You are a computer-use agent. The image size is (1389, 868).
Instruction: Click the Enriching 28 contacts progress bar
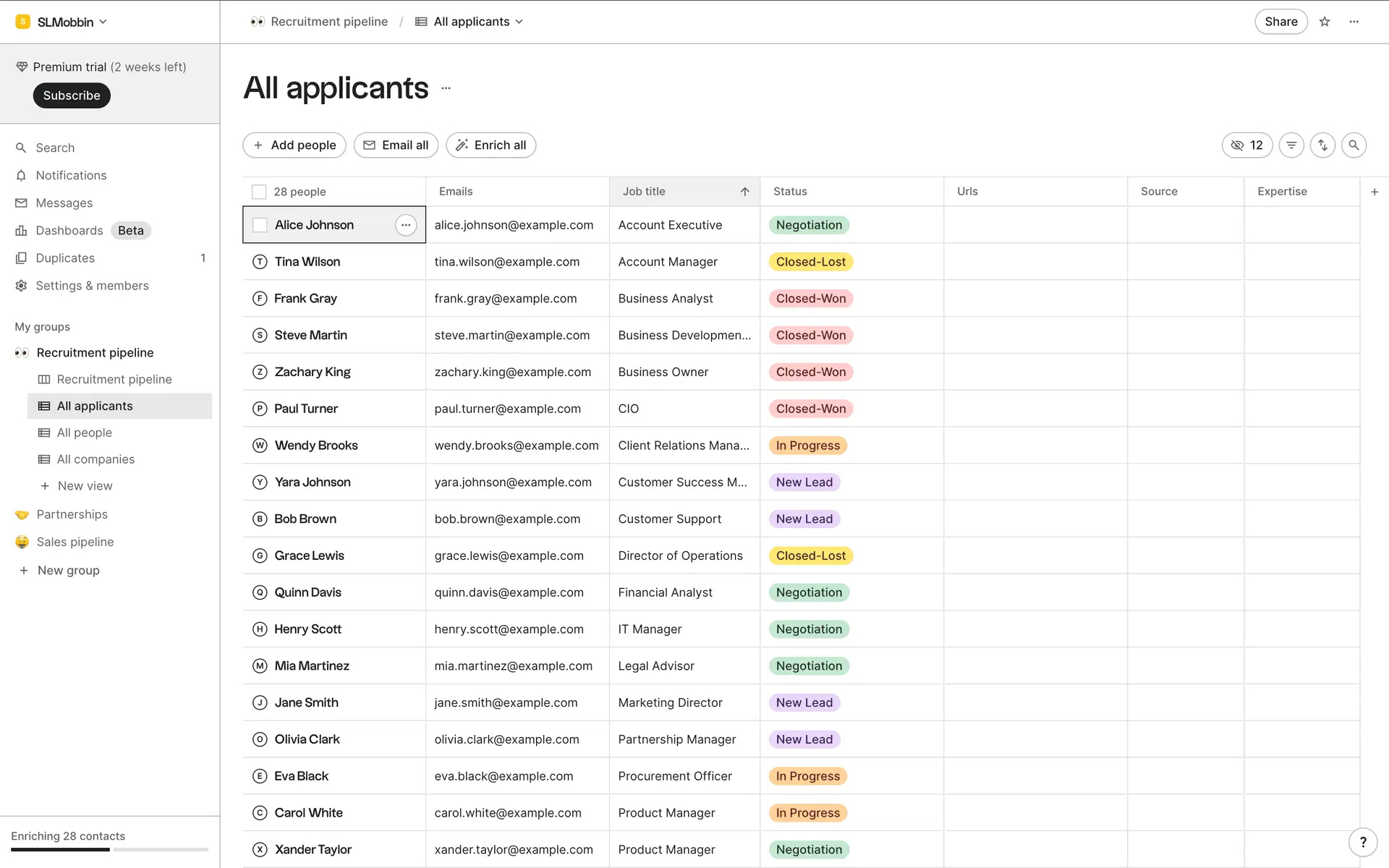click(109, 849)
